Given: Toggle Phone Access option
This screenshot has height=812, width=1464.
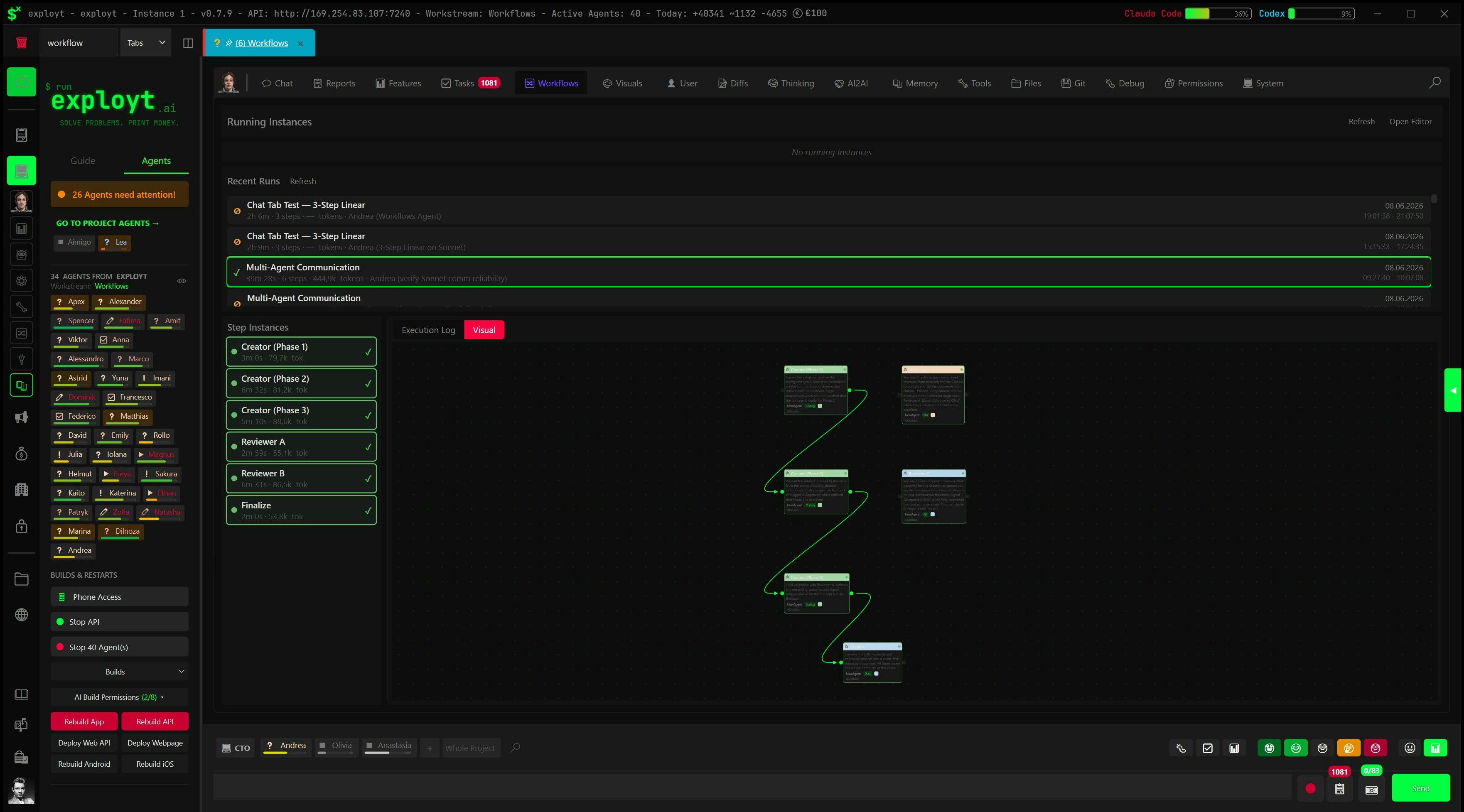Looking at the screenshot, I should 119,597.
